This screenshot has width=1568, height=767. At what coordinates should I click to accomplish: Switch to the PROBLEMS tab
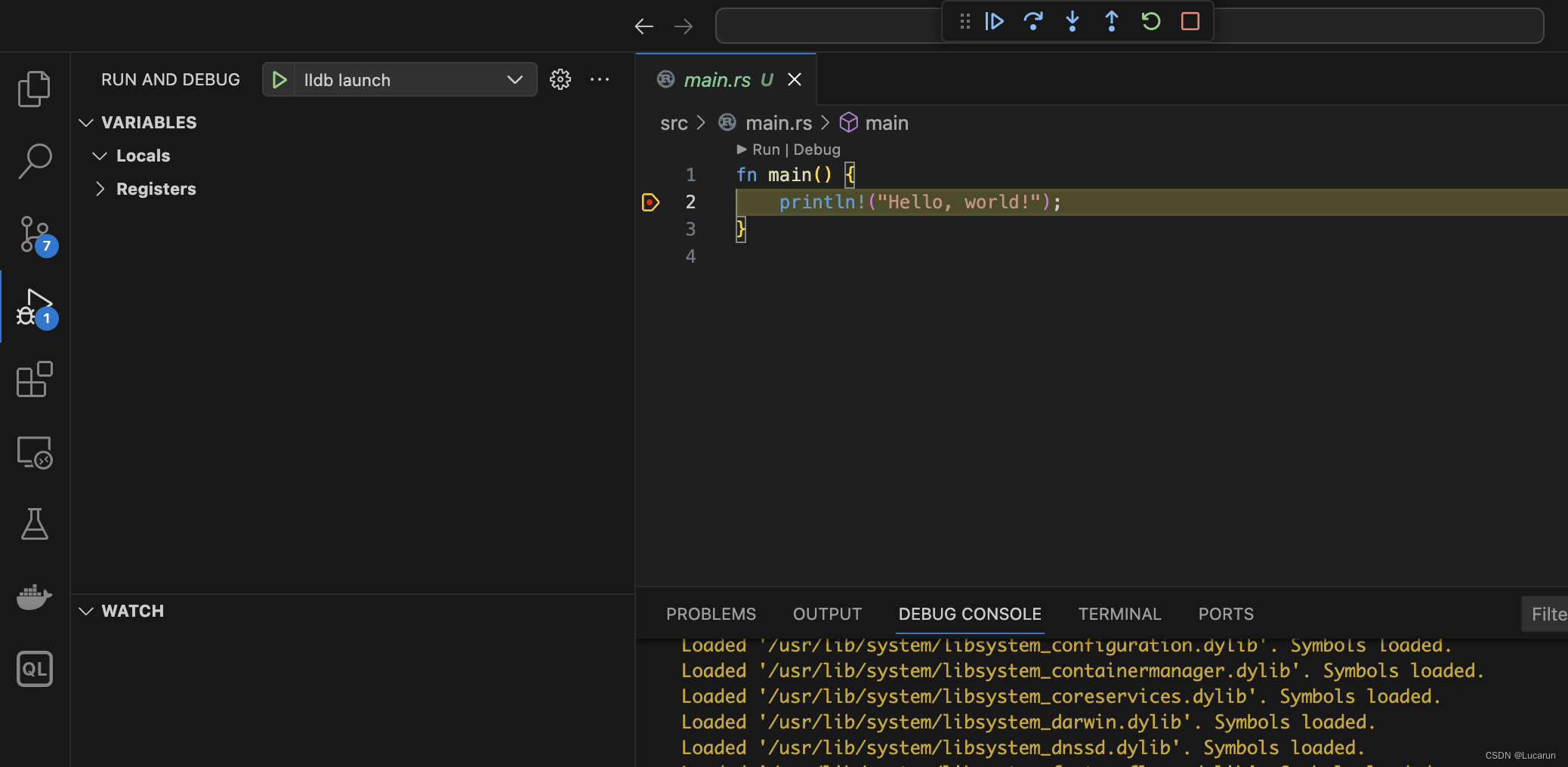[710, 614]
